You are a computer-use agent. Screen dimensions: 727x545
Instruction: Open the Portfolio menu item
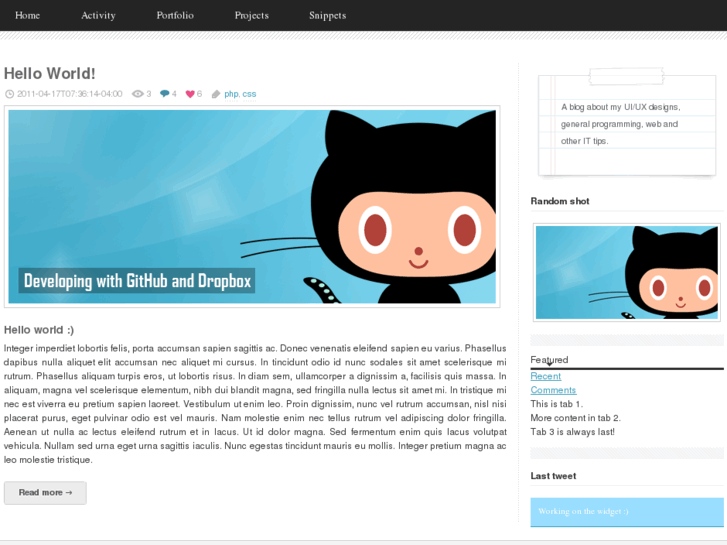(175, 15)
